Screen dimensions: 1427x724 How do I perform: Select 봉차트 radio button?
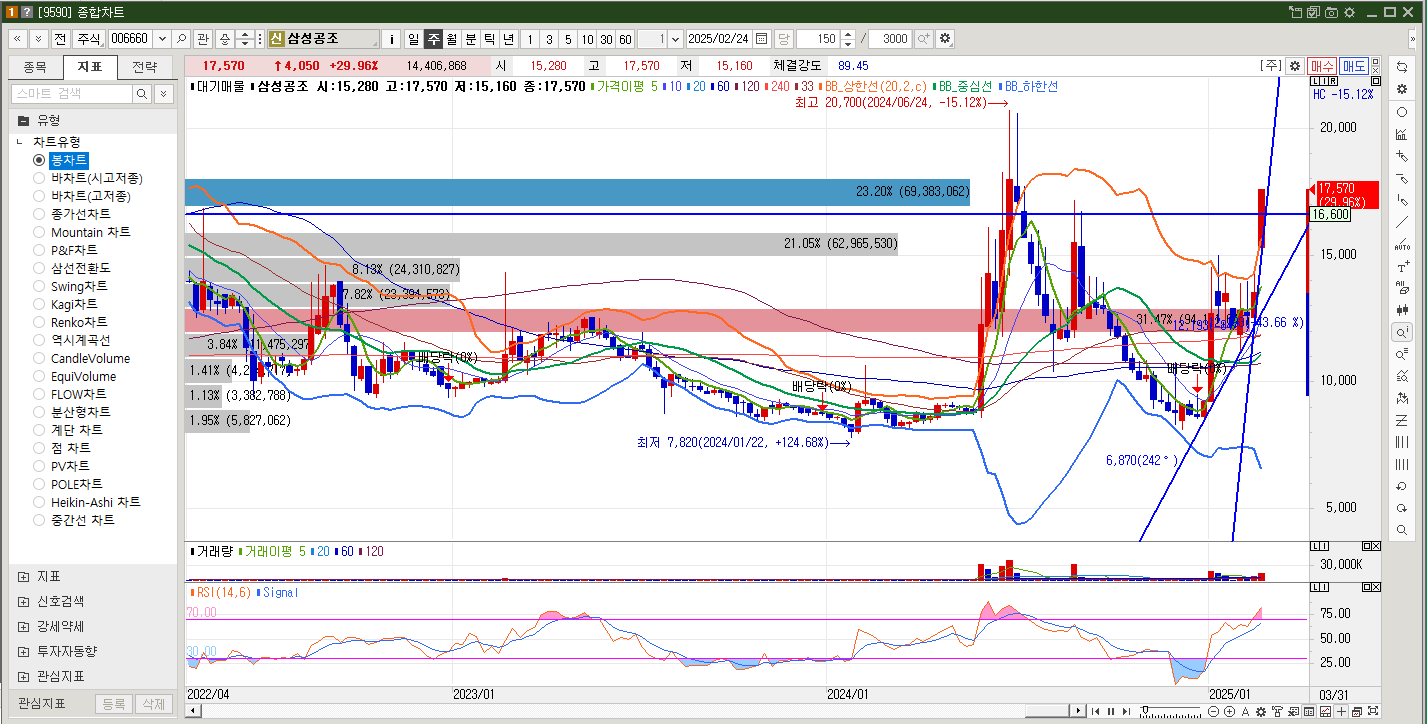[40, 160]
